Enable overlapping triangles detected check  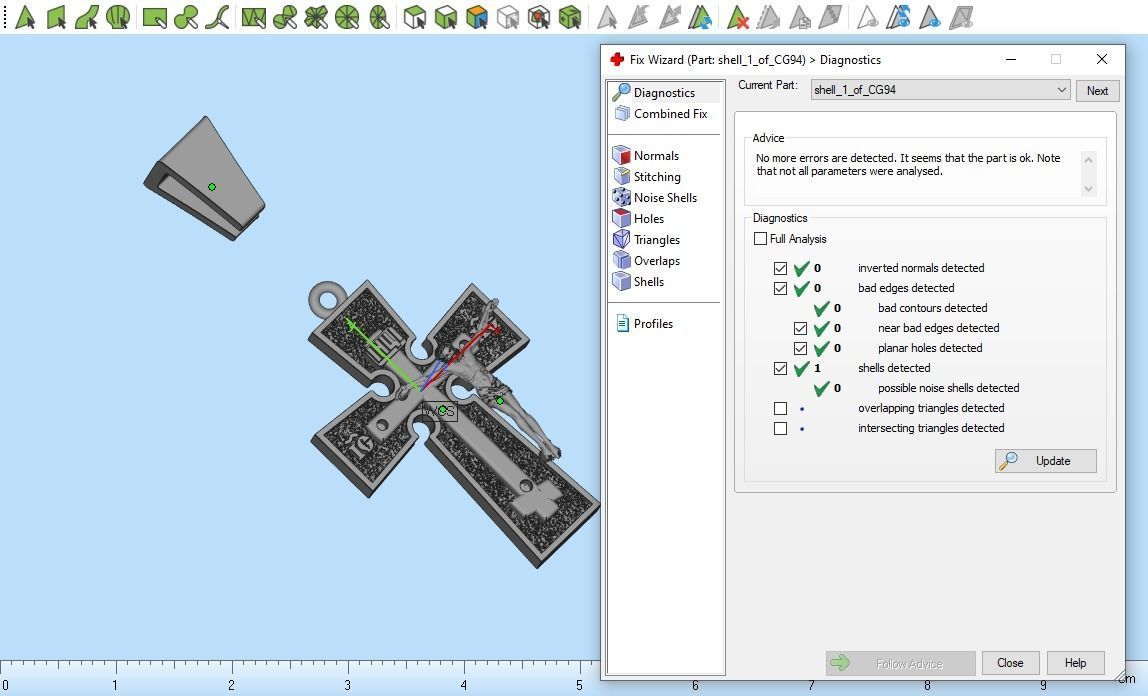pyautogui.click(x=780, y=408)
